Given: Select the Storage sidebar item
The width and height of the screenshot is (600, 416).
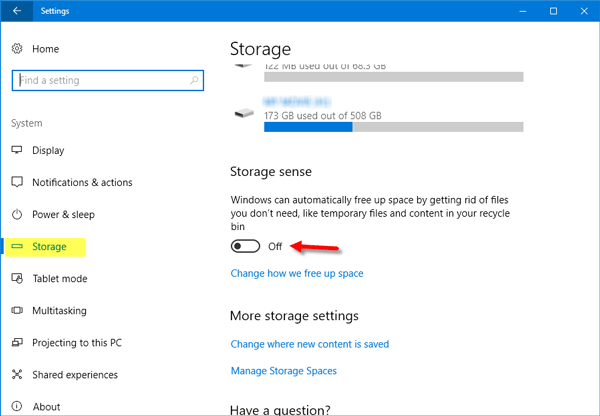Looking at the screenshot, I should click(45, 247).
